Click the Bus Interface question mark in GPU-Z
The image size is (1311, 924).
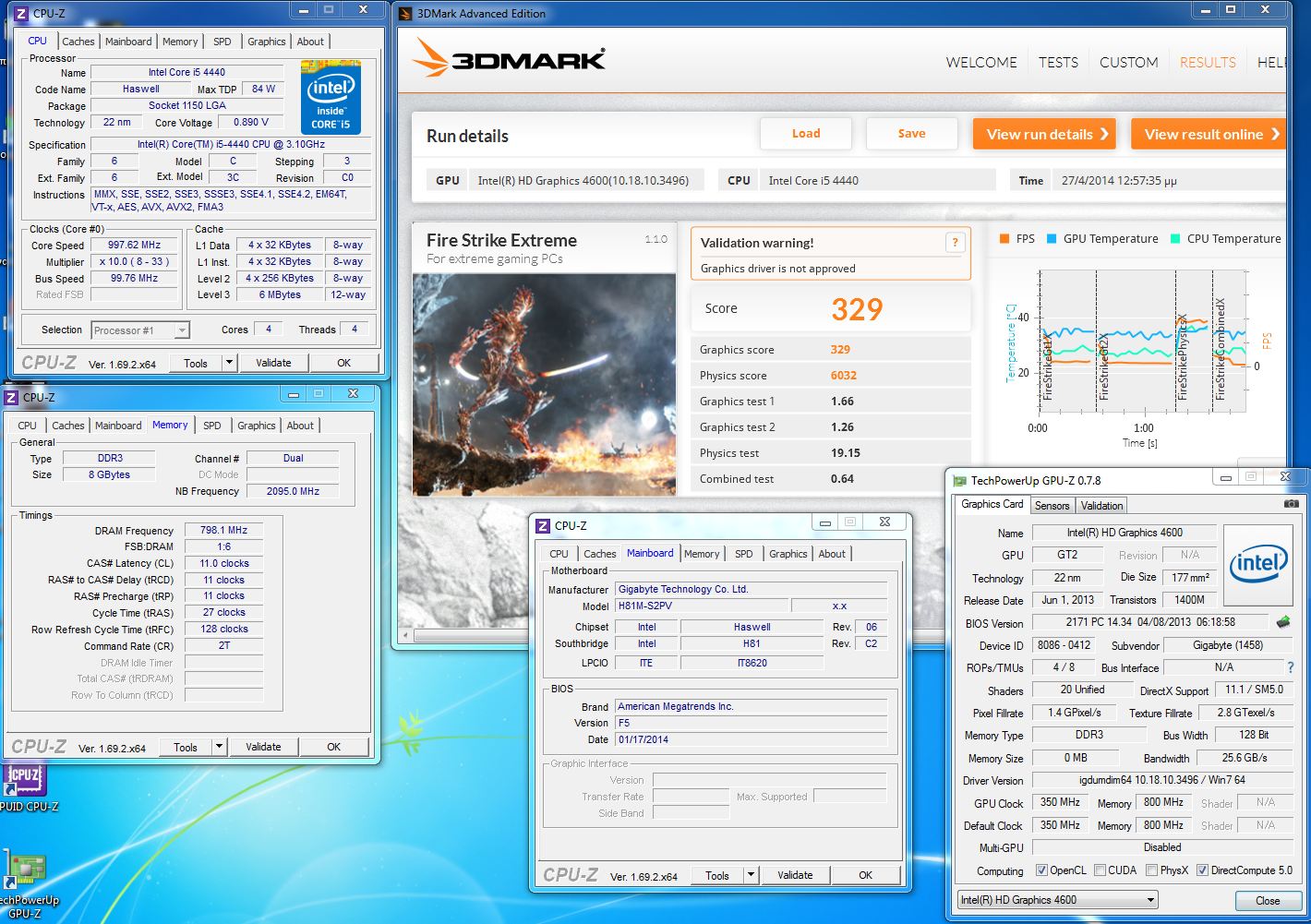point(1291,667)
